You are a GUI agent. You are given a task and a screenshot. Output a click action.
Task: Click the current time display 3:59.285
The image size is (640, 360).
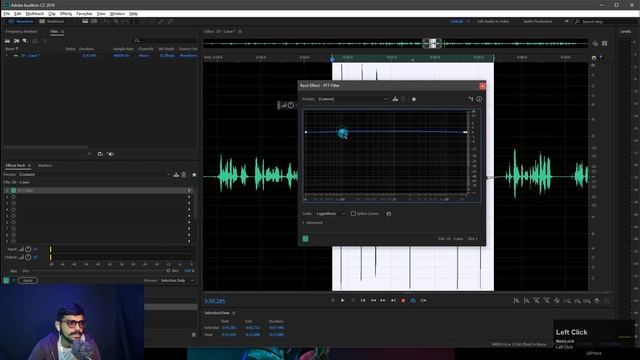[x=215, y=301]
